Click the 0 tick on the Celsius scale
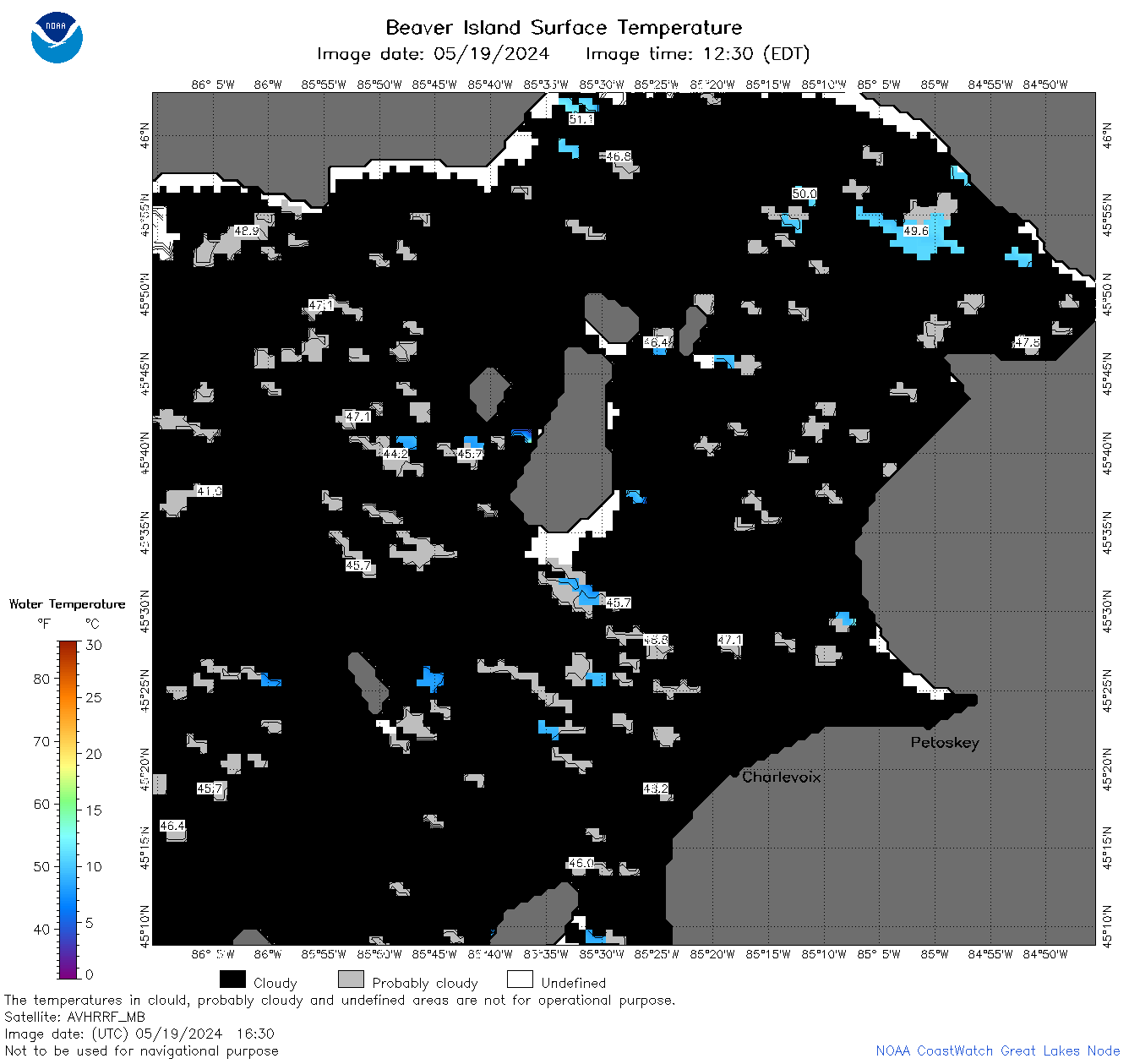 90,974
